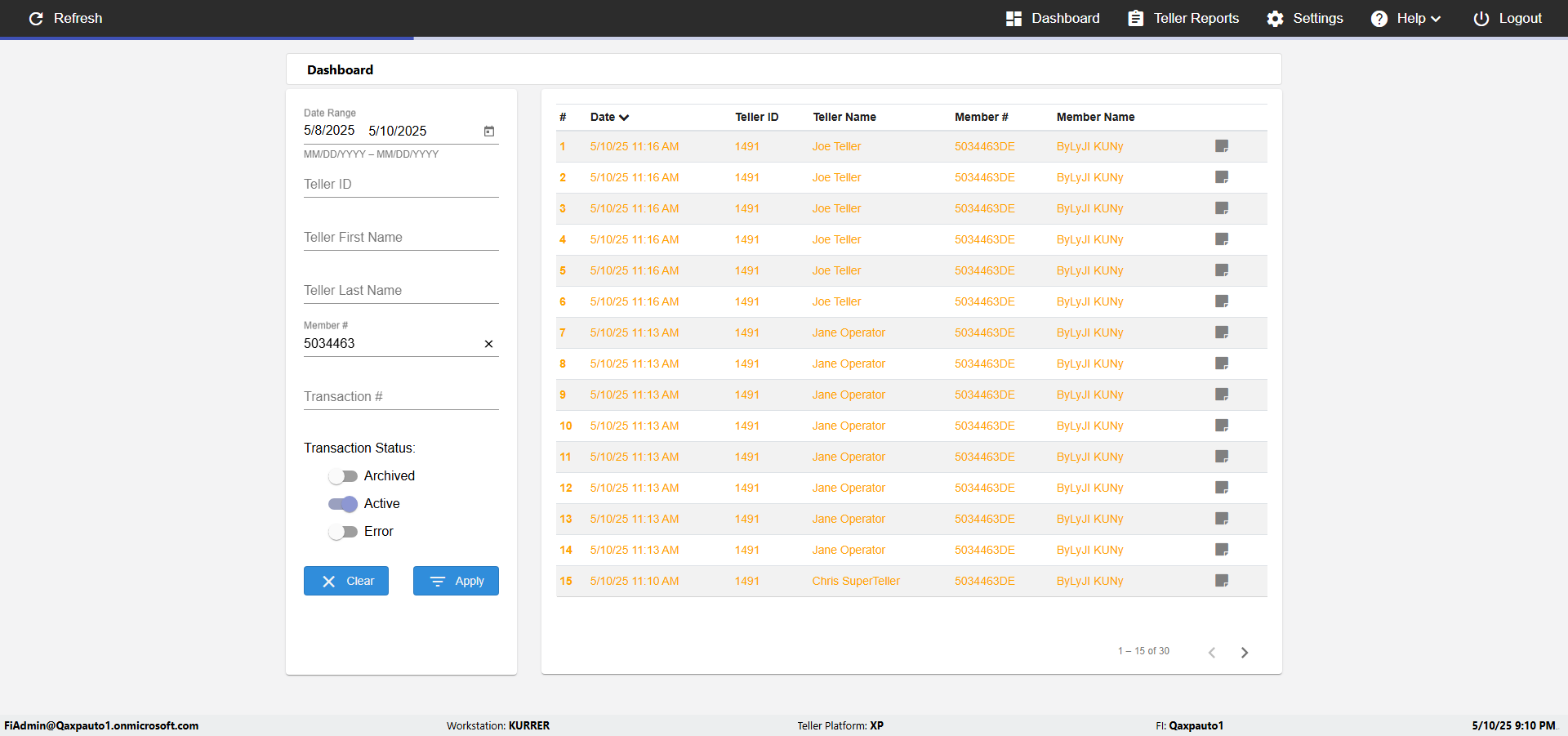The width and height of the screenshot is (1568, 736).
Task: Toggle the Error status switch
Action: click(343, 532)
